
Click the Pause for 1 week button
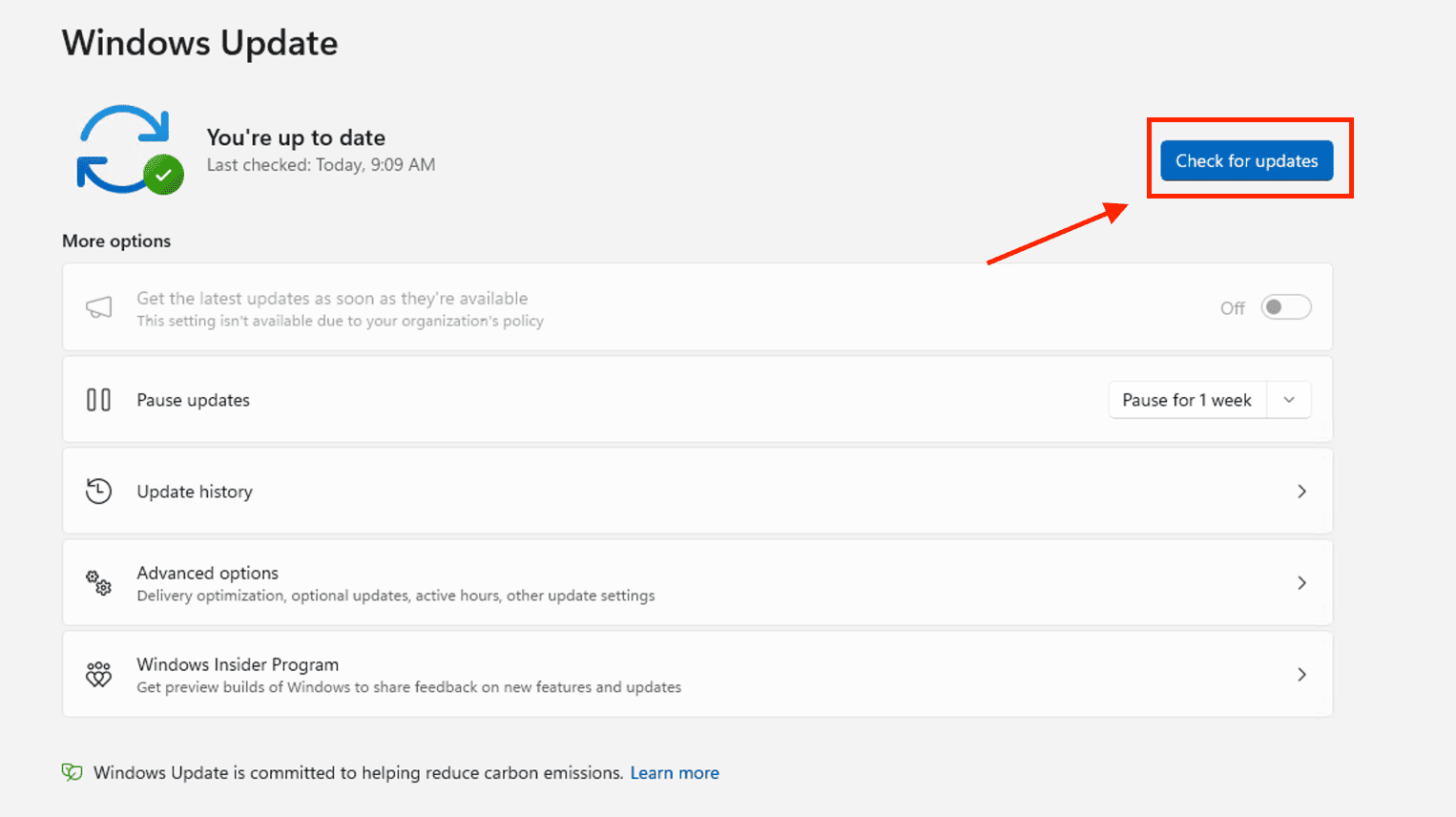point(1187,400)
